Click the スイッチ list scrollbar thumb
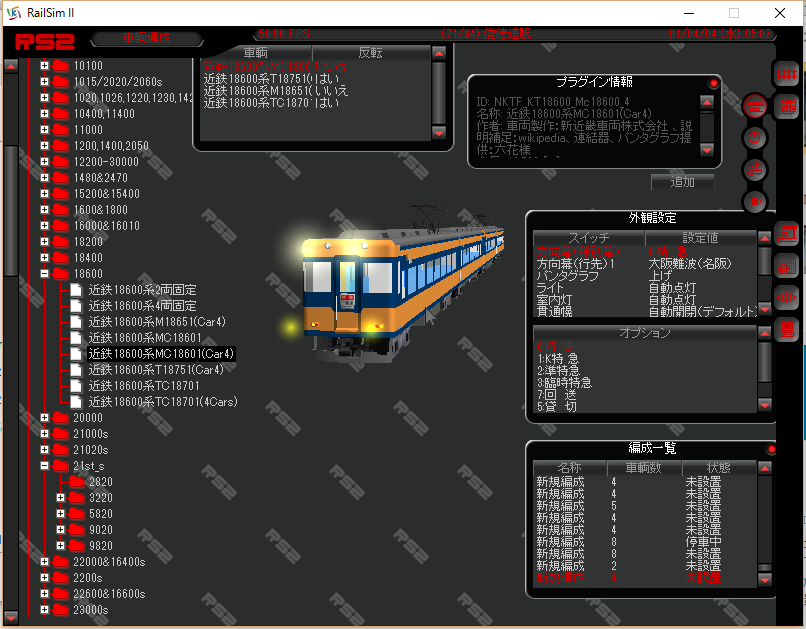Viewport: 806px width, 629px height. click(x=765, y=261)
